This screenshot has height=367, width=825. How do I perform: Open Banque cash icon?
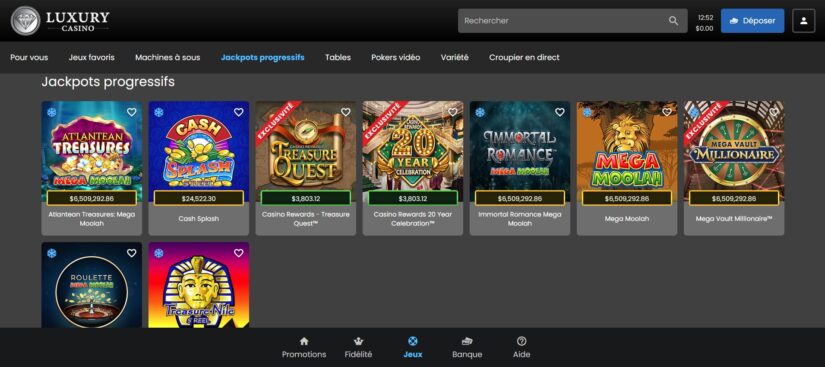coord(467,341)
